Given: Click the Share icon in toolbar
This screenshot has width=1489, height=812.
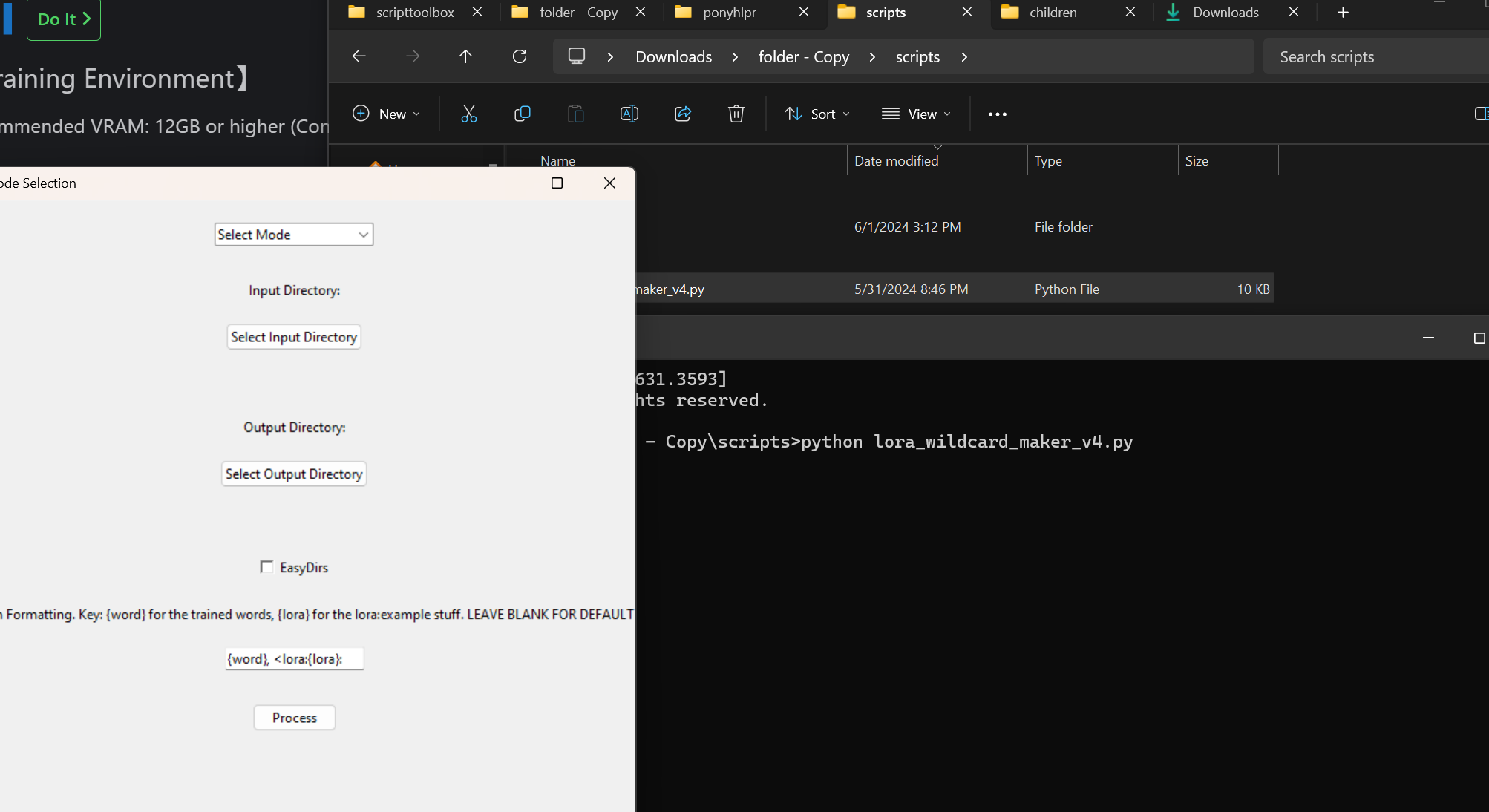Looking at the screenshot, I should (x=682, y=114).
